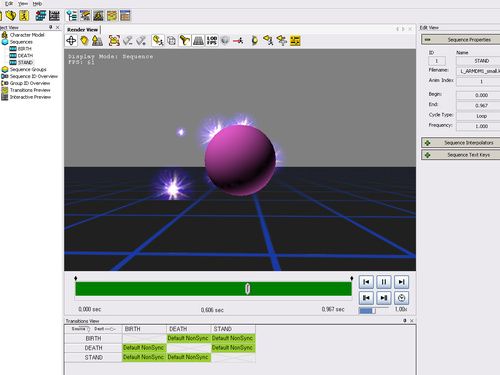The image size is (500, 375).
Task: Click the filmstrip icon in main toolbar
Action: pos(54,15)
